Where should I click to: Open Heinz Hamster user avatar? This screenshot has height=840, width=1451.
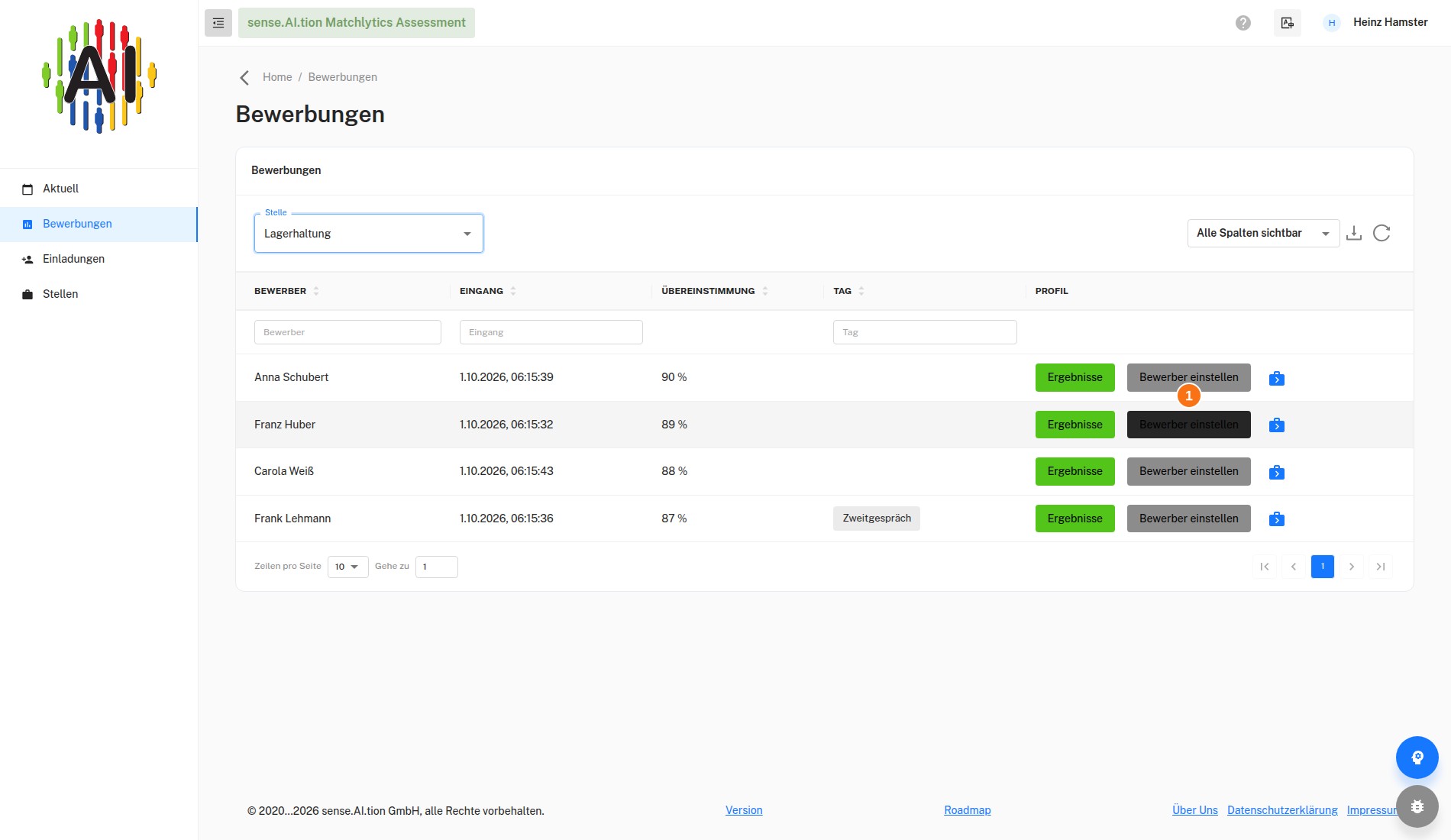(x=1332, y=23)
